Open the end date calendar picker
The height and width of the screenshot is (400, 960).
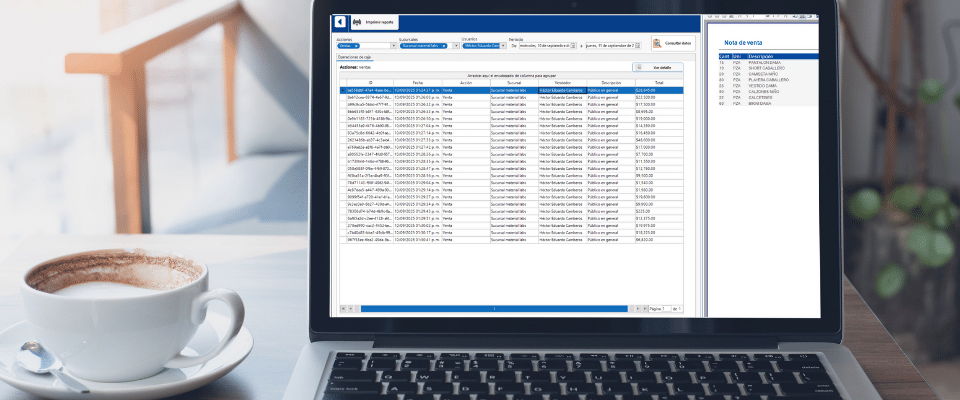[x=641, y=46]
